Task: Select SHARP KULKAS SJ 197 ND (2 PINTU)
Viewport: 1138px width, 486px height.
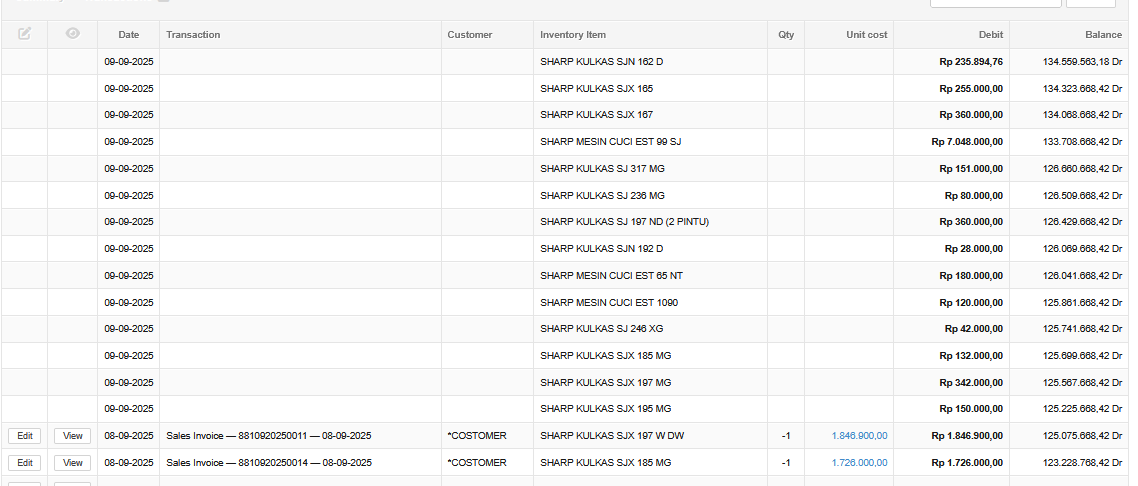Action: [624, 221]
